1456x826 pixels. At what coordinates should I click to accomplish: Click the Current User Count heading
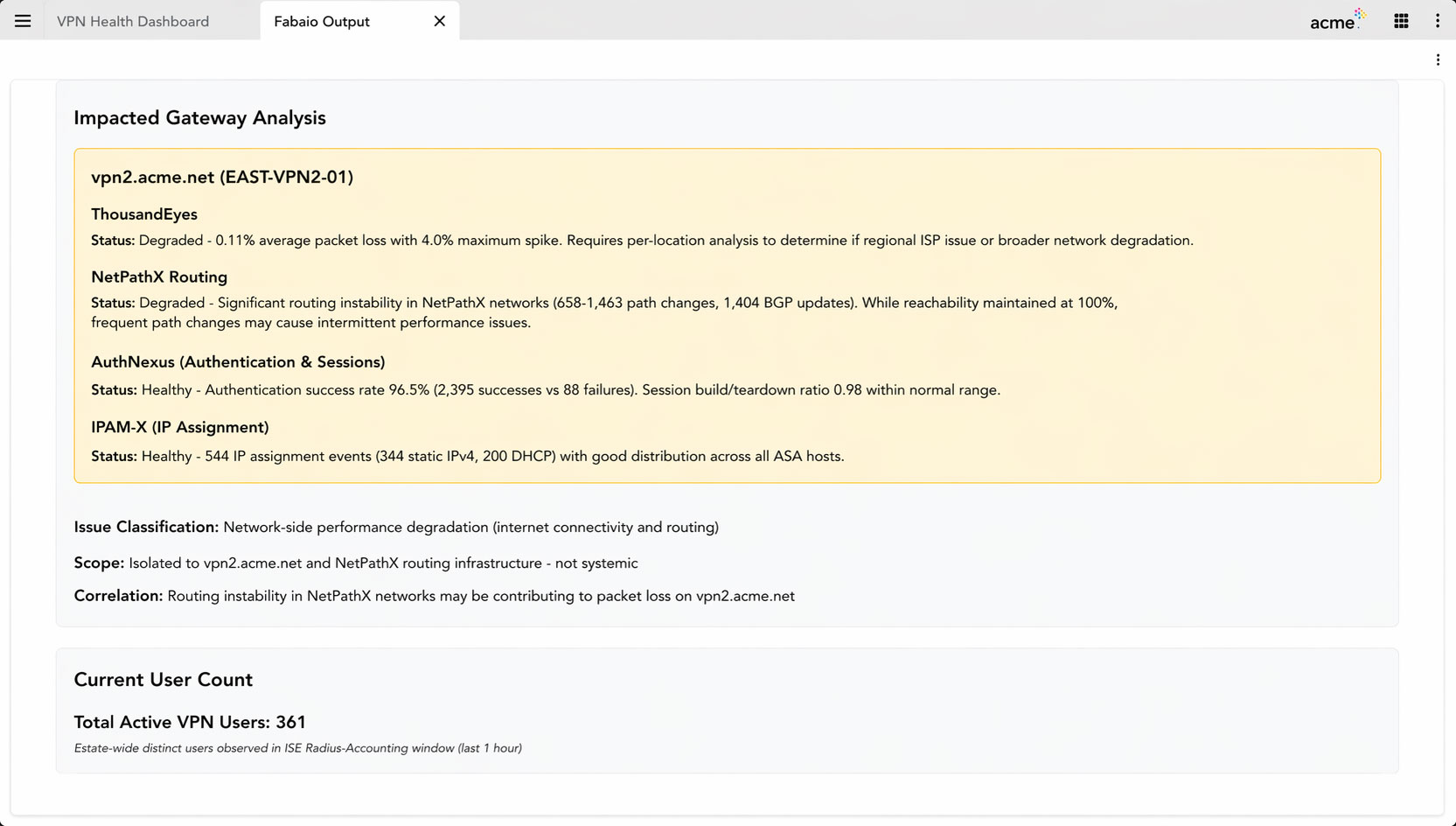pos(163,680)
